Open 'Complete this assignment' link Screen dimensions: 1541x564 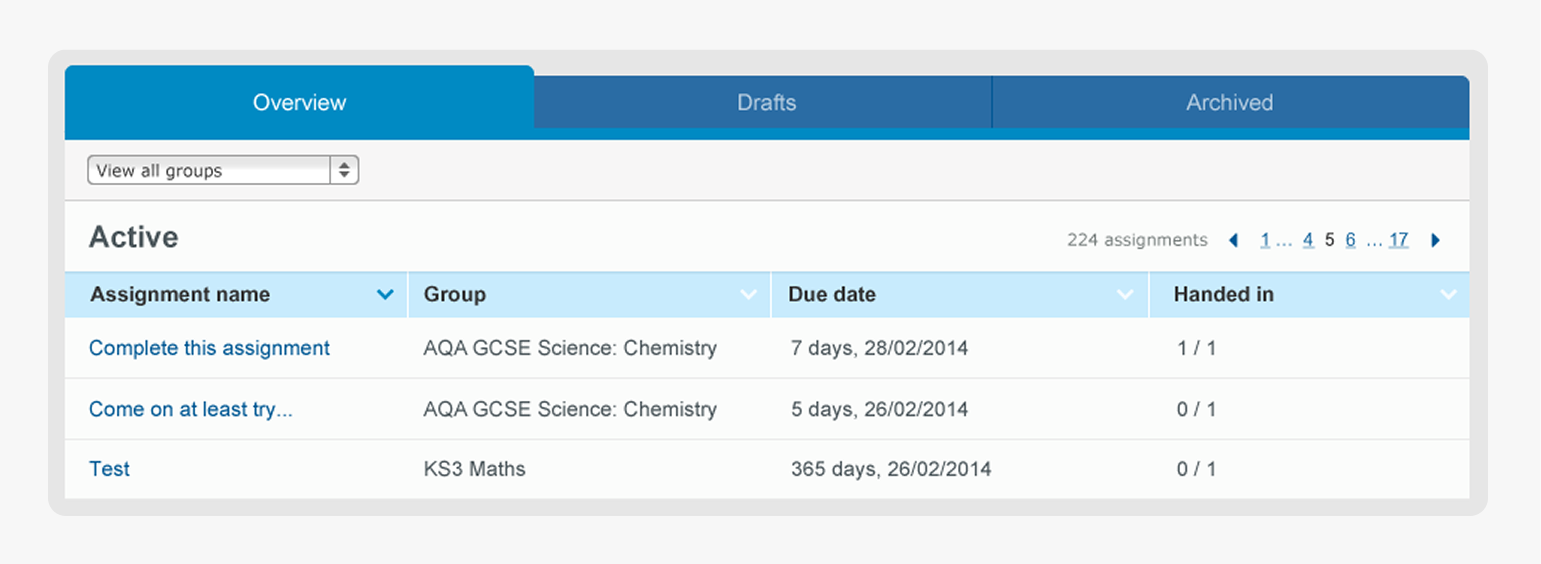click(209, 348)
